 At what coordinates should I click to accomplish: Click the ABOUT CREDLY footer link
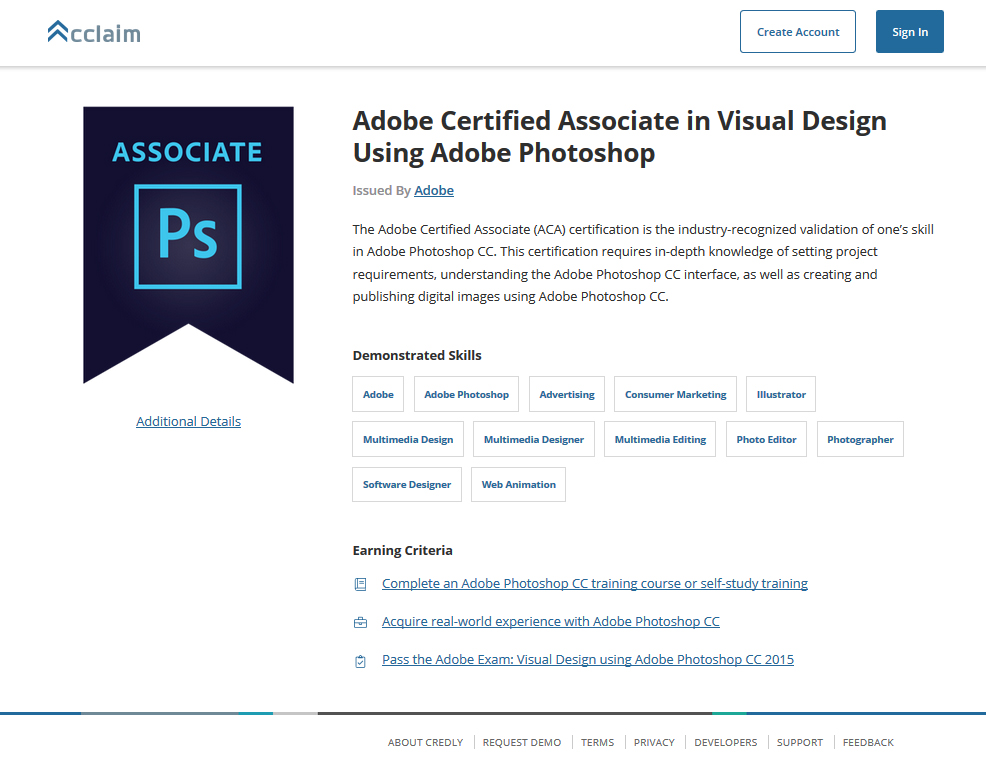point(425,742)
